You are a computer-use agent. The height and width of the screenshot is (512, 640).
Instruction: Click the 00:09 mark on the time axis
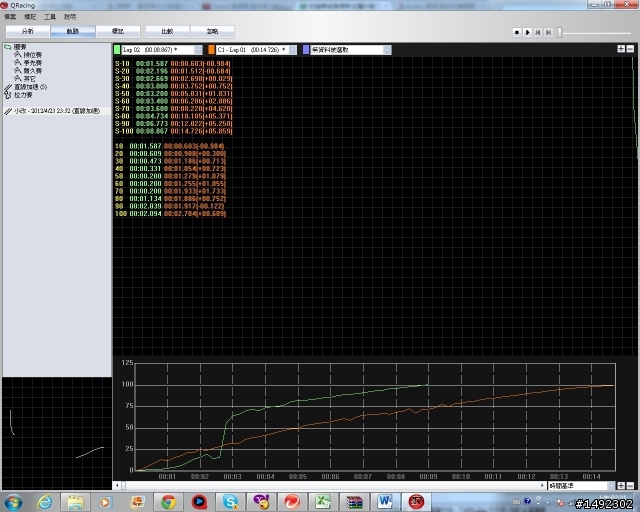click(428, 476)
